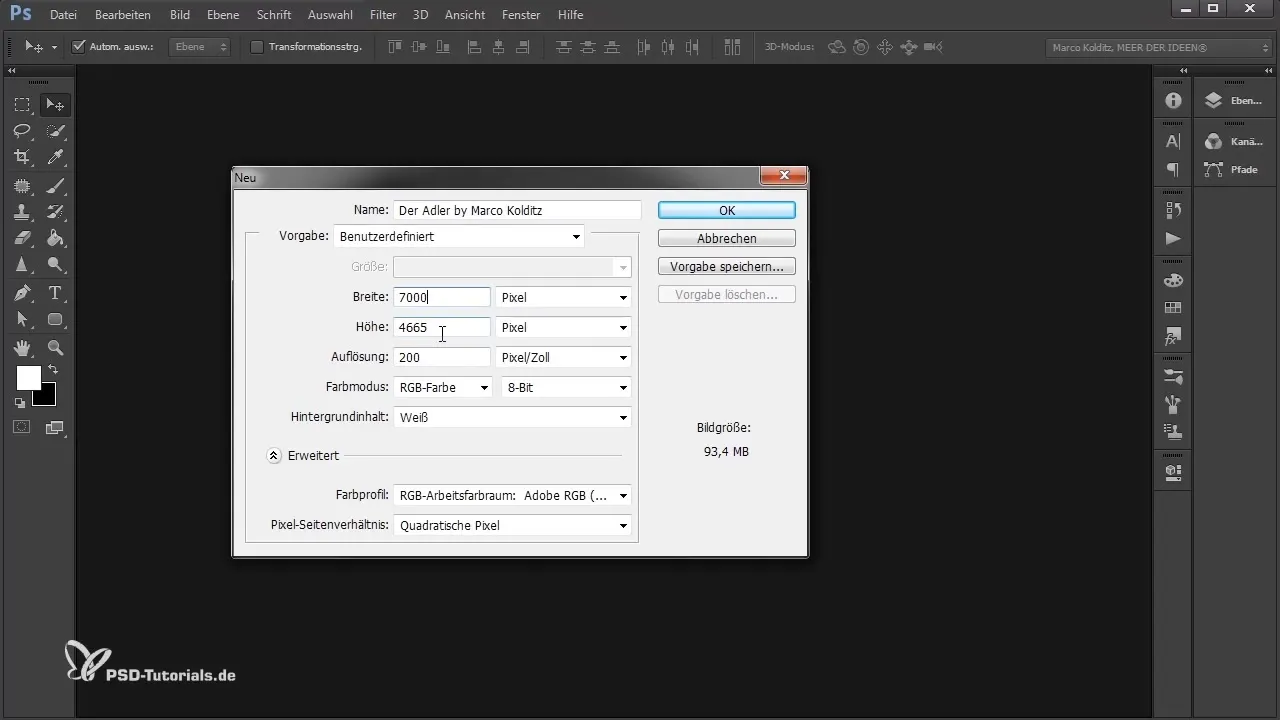
Task: Open the Ebene auto-select dropdown
Action: tap(200, 47)
